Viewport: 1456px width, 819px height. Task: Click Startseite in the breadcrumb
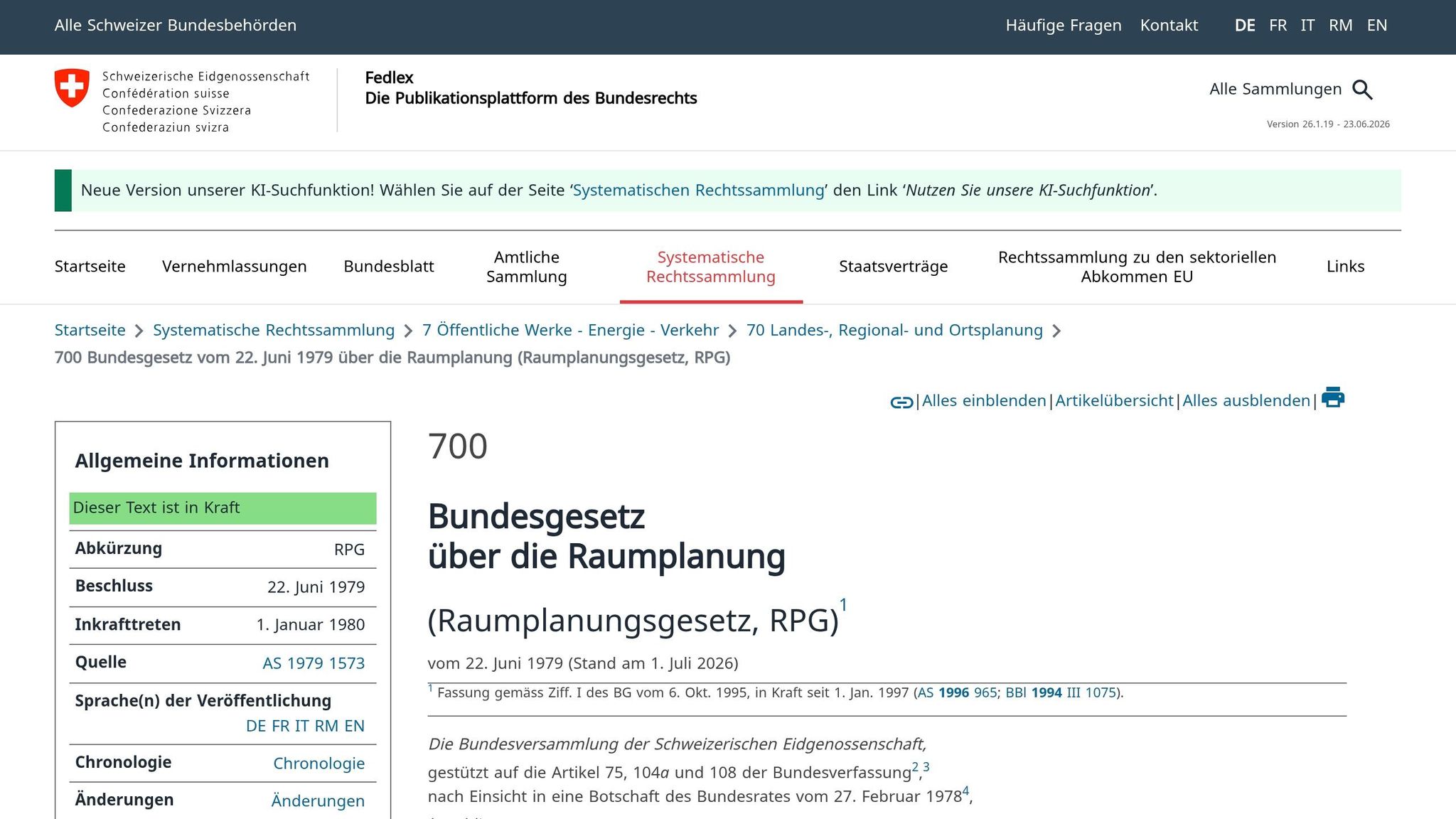point(90,331)
